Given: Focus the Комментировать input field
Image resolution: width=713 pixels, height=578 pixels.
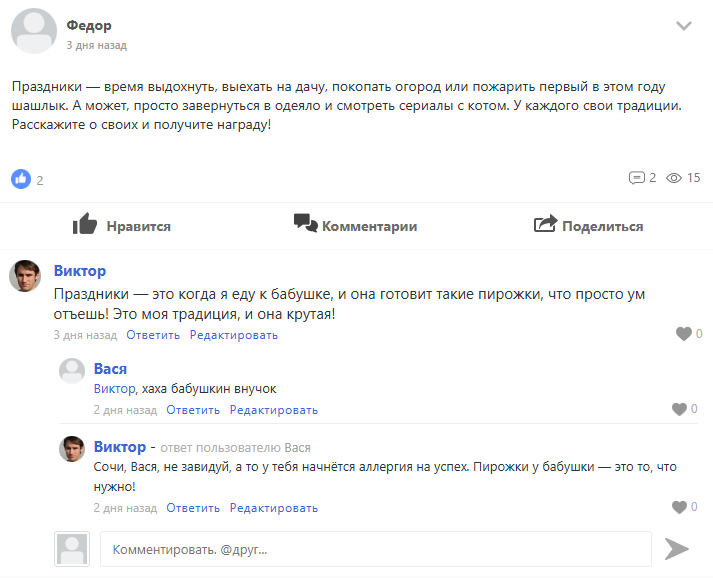Looking at the screenshot, I should (376, 549).
